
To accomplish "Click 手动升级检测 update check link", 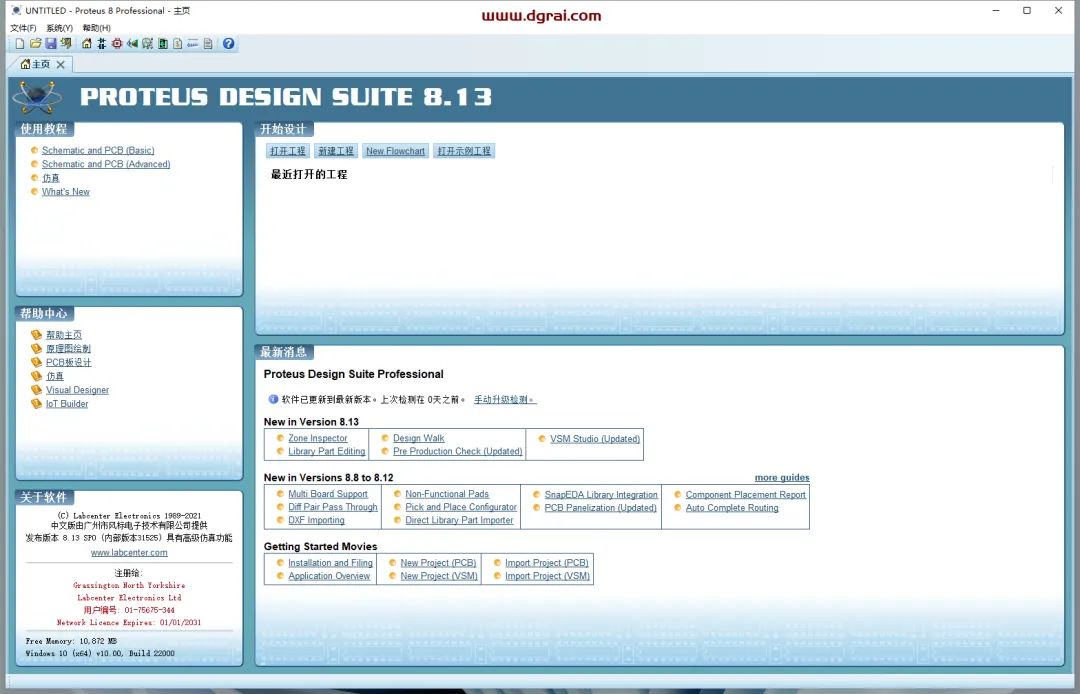I will pyautogui.click(x=504, y=399).
